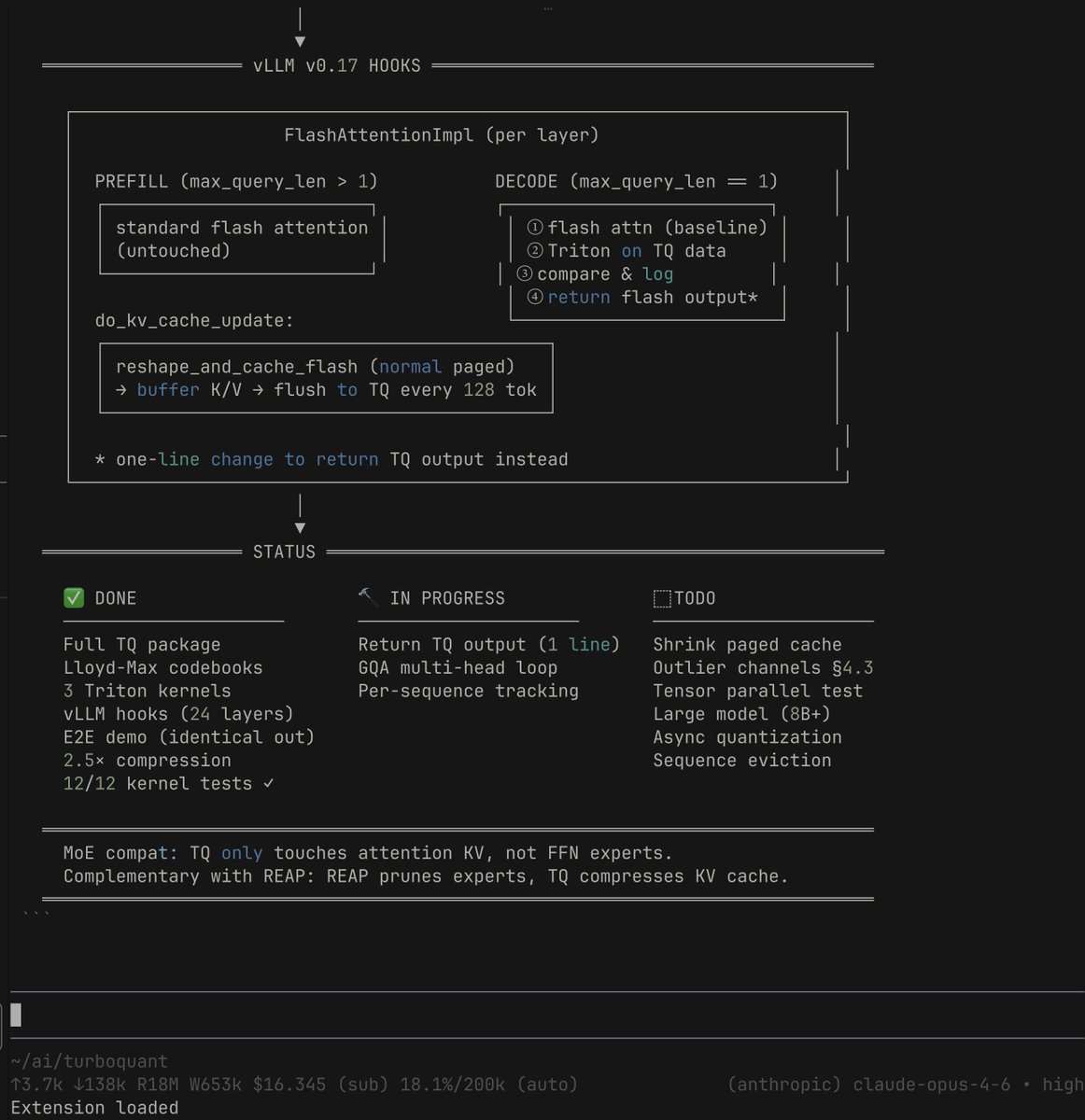The image size is (1085, 1120).
Task: Click the green checkmark emoji beside DONE
Action: click(74, 598)
